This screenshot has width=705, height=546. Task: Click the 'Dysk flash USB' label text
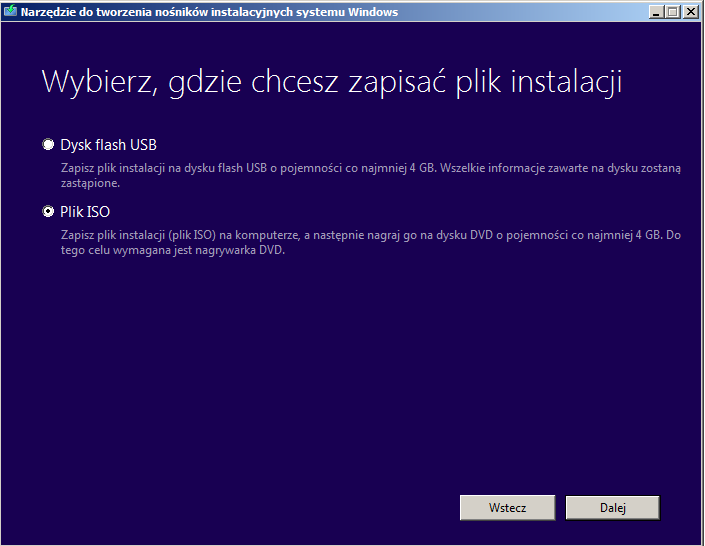tap(108, 145)
